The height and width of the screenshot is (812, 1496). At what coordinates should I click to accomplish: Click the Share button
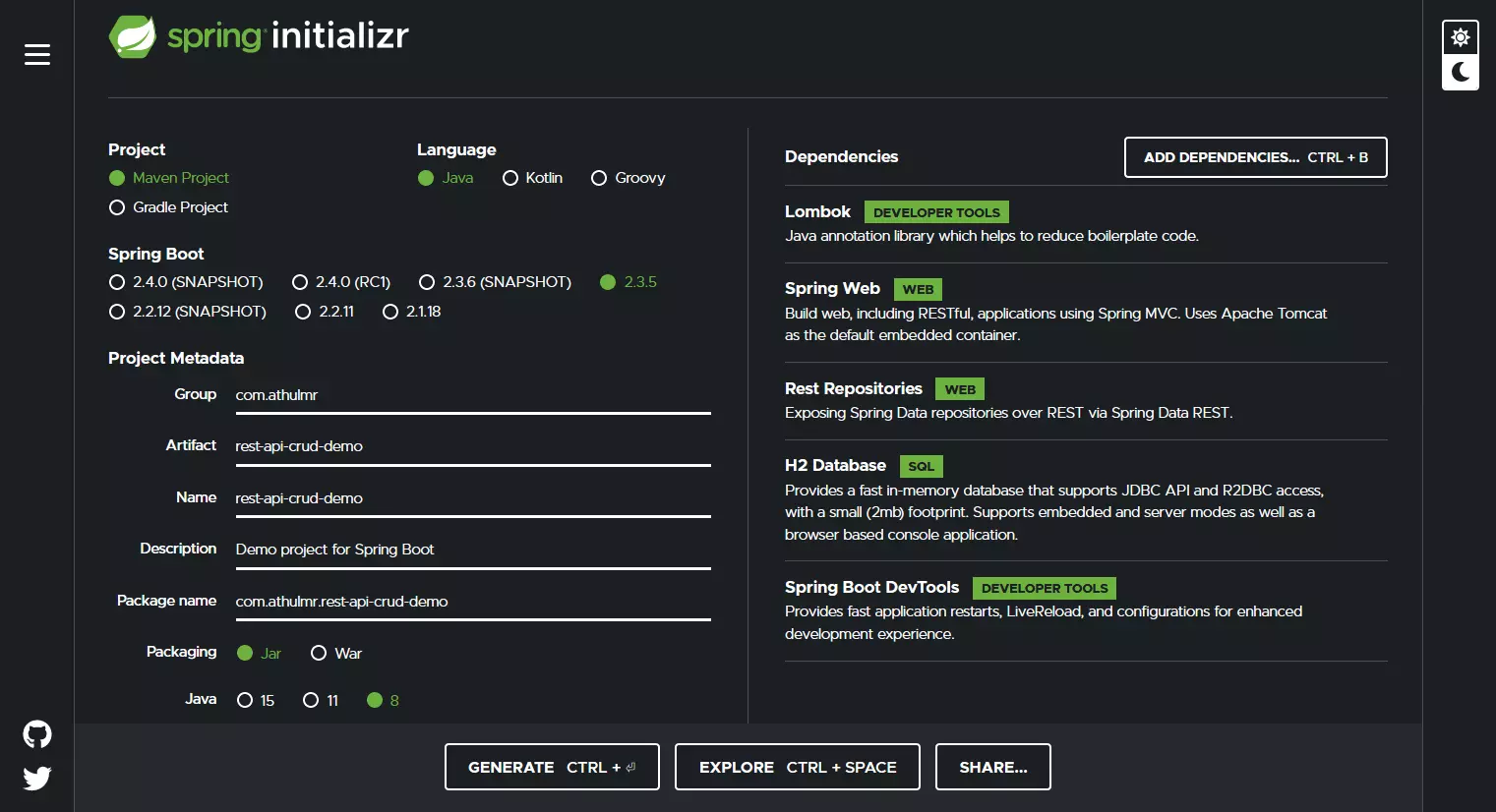tap(993, 767)
